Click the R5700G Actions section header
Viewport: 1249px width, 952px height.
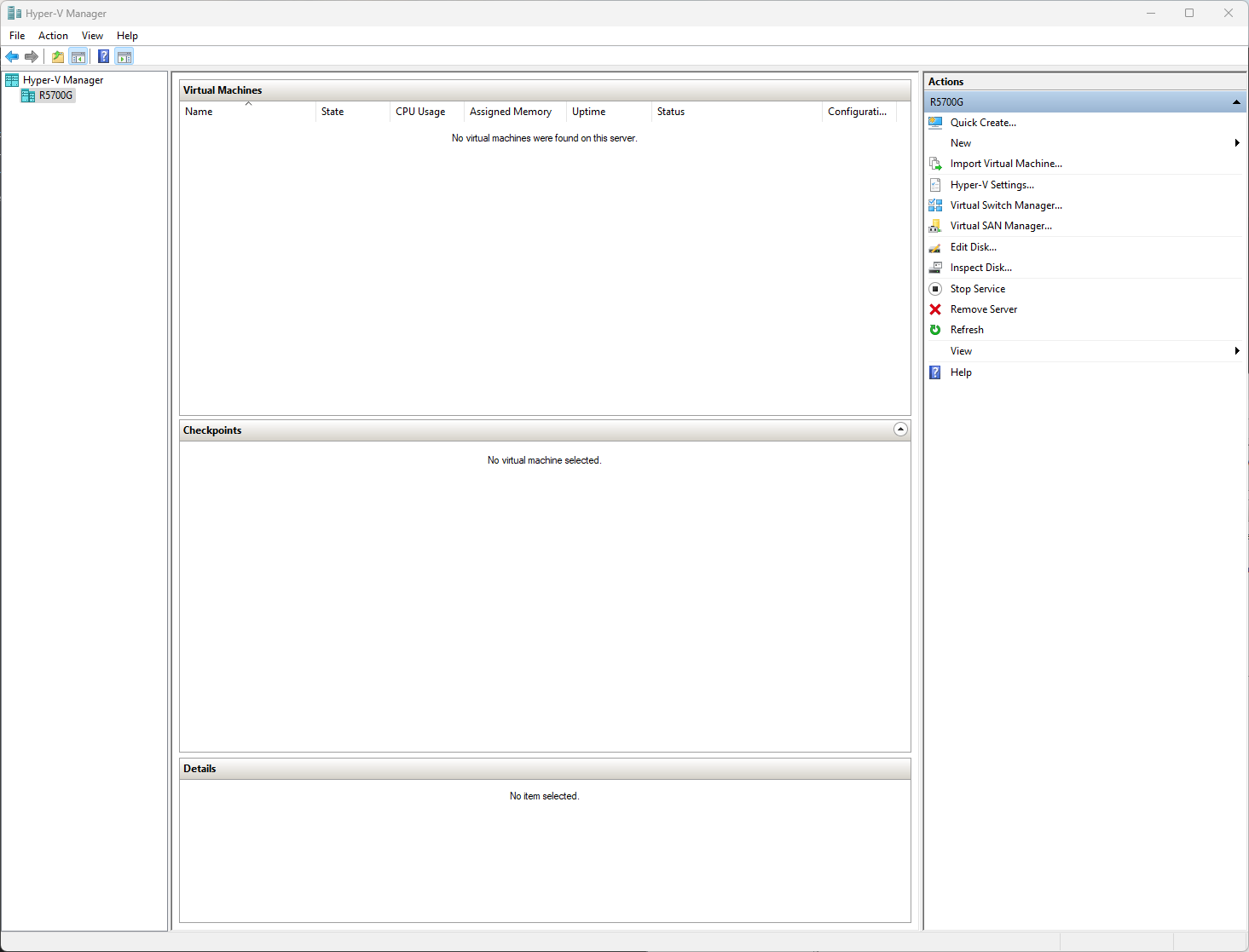point(1084,102)
